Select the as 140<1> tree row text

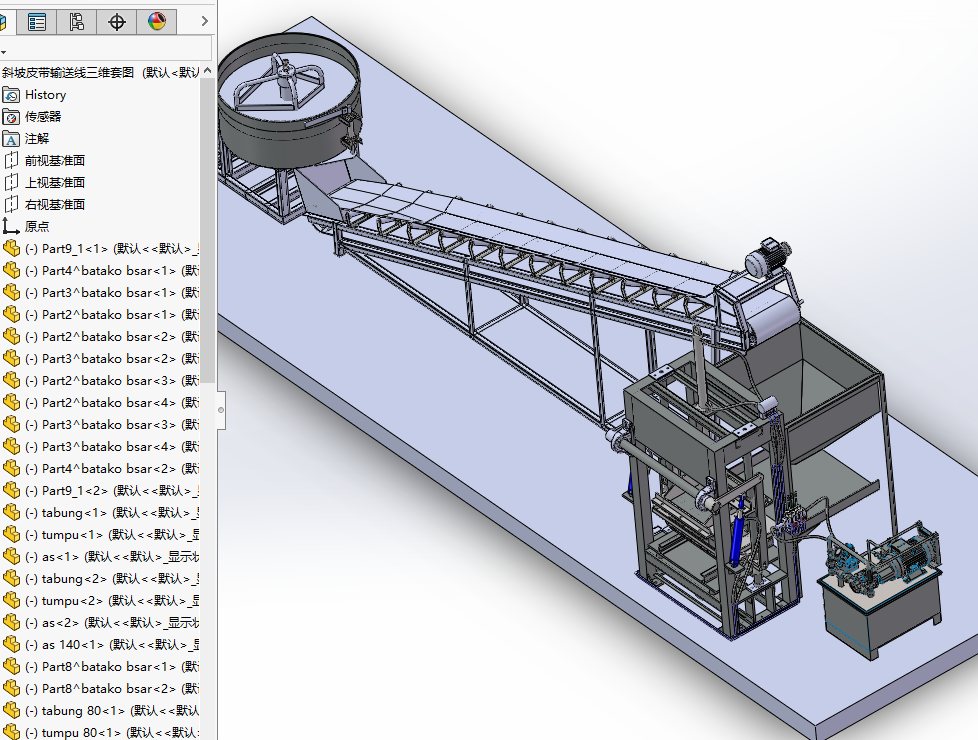click(112, 645)
